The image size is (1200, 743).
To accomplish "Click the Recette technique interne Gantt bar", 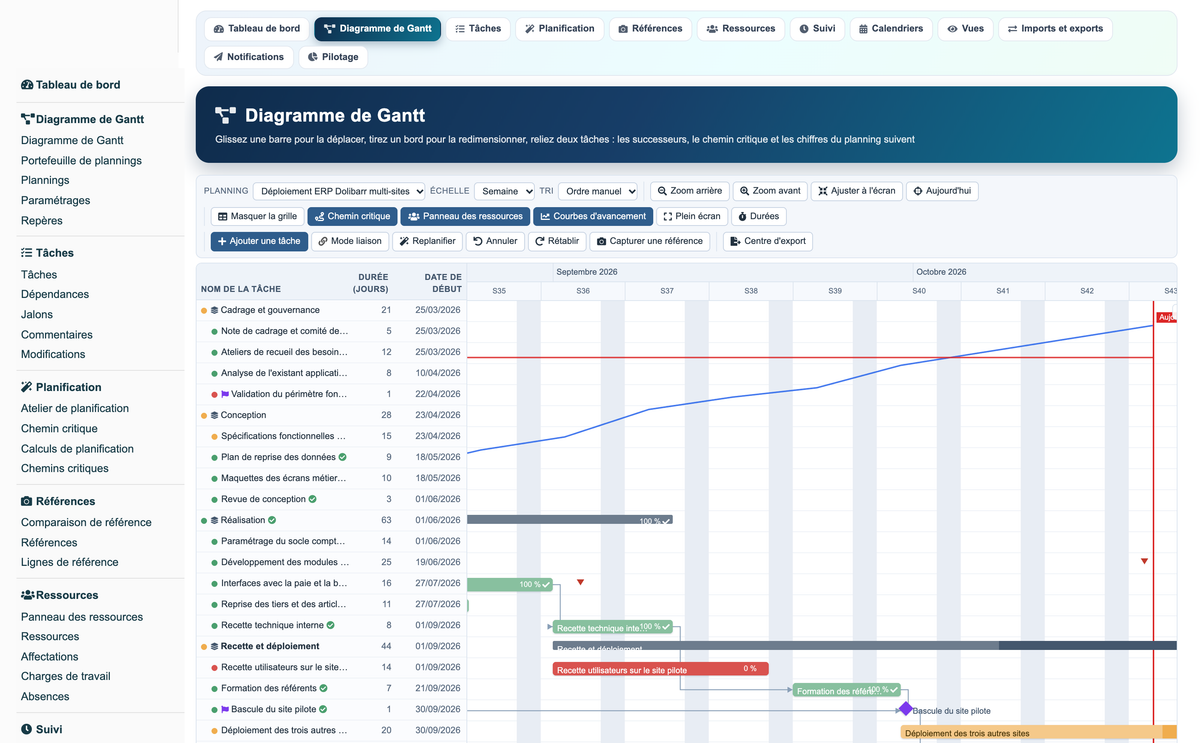I will point(613,627).
